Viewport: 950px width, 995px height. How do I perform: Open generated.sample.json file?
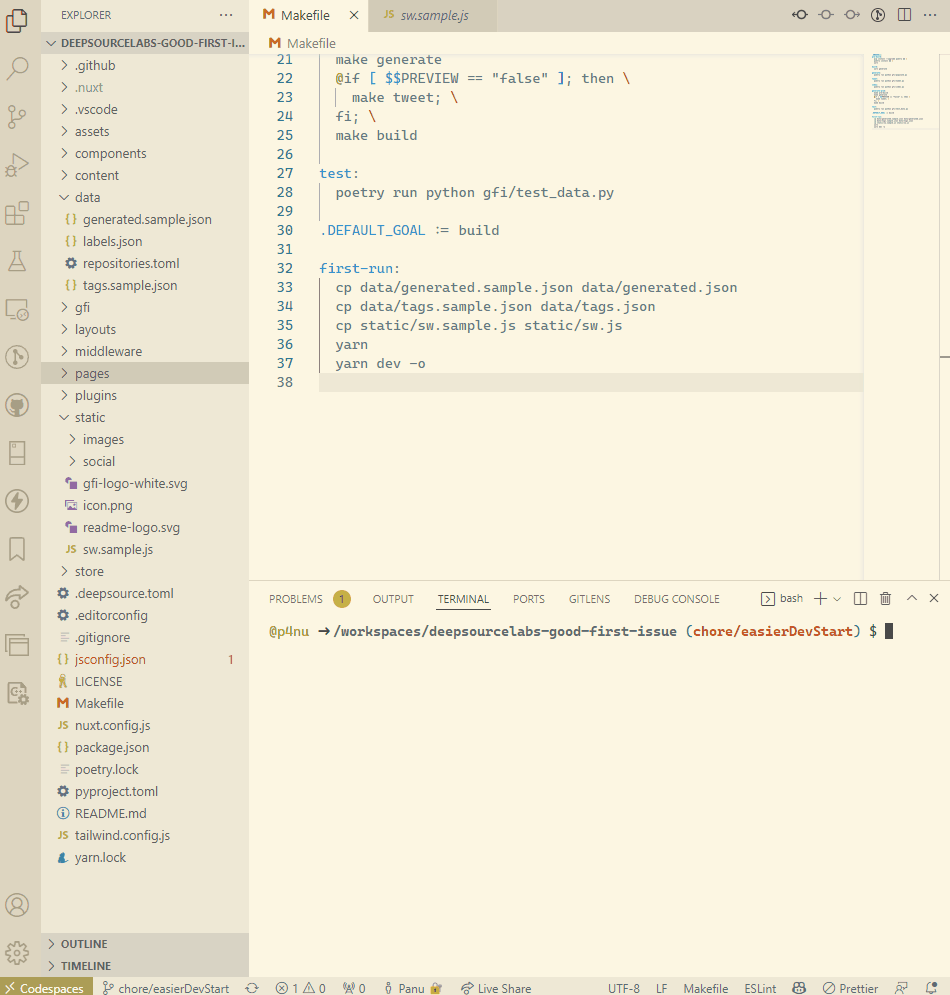[x=147, y=220]
